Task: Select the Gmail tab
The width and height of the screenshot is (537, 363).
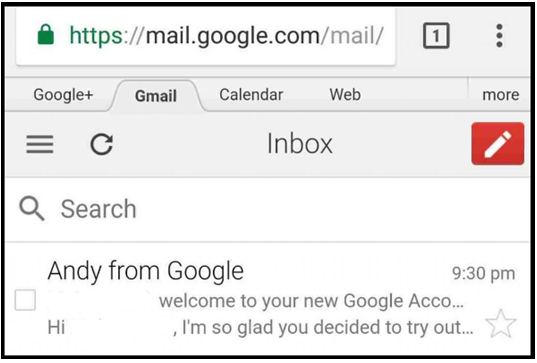Action: point(156,96)
